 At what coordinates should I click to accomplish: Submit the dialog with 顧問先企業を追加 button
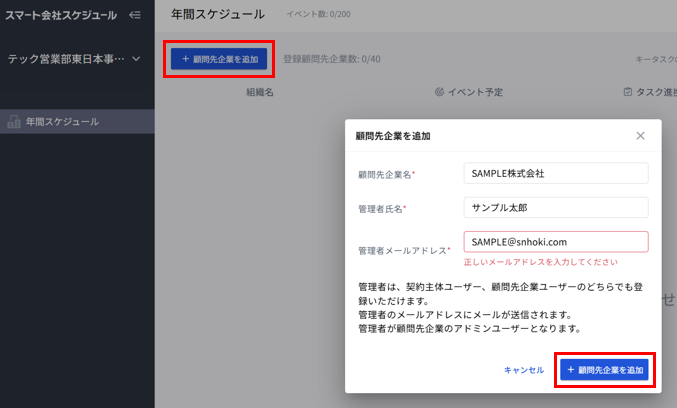pos(607,370)
